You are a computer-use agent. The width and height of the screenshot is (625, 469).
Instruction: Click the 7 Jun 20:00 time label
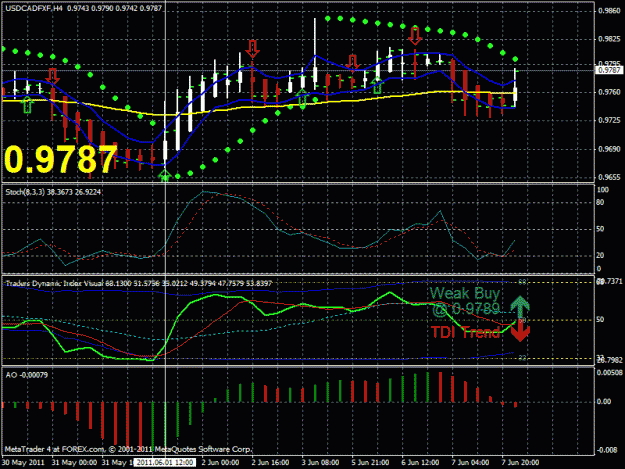tap(520, 463)
